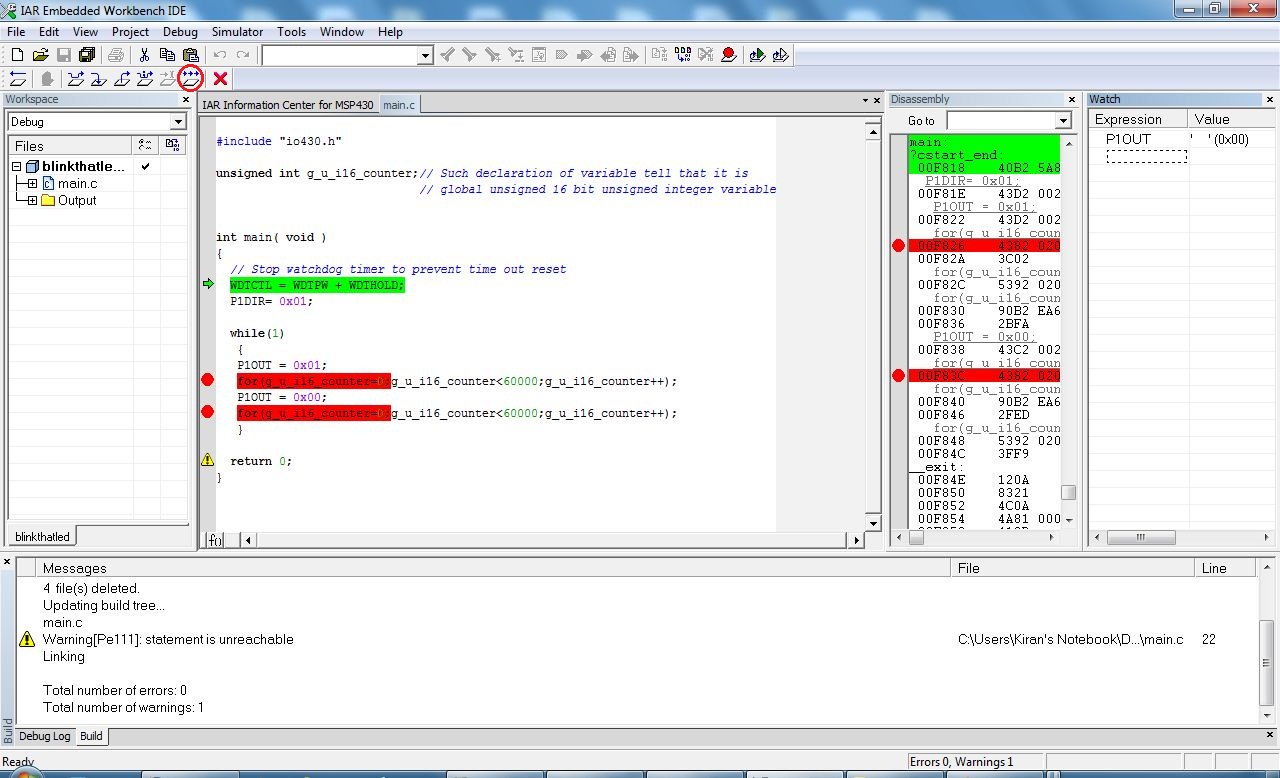The width and height of the screenshot is (1280, 778).
Task: Close the Disassembly panel
Action: click(1073, 100)
